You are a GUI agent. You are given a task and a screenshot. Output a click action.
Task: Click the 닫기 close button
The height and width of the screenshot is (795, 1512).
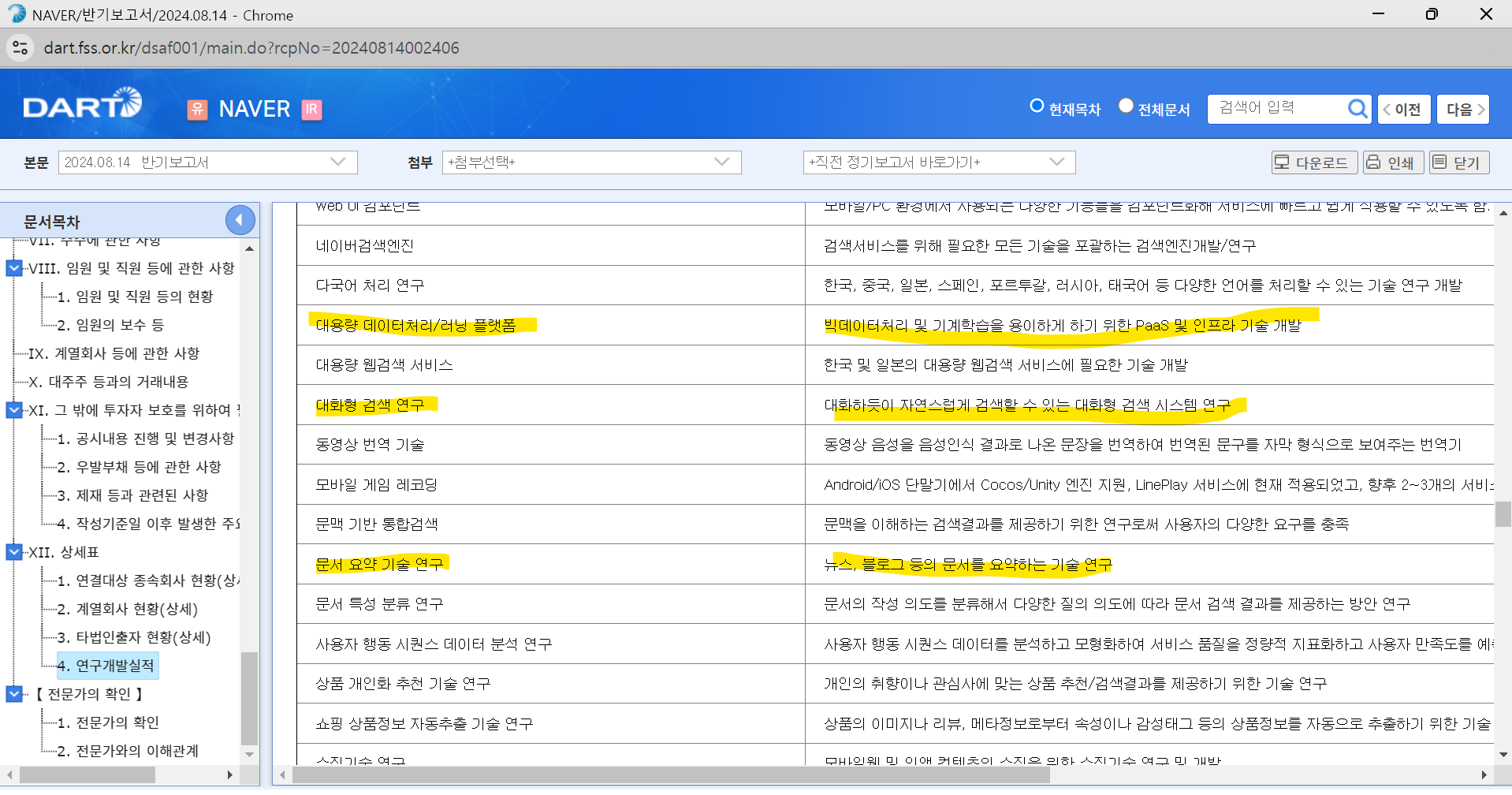pyautogui.click(x=1459, y=162)
